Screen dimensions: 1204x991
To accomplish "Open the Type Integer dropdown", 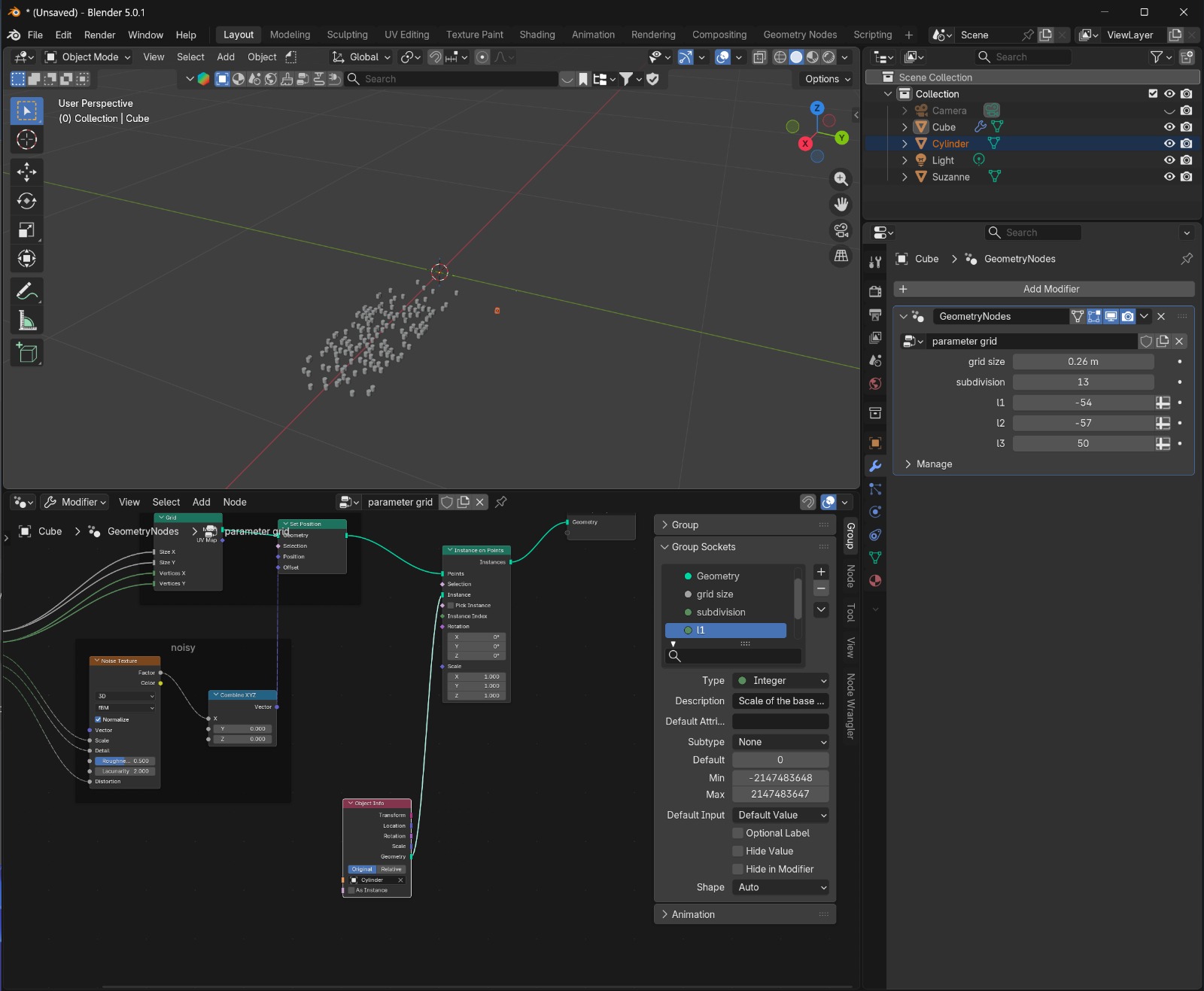I will (x=780, y=680).
